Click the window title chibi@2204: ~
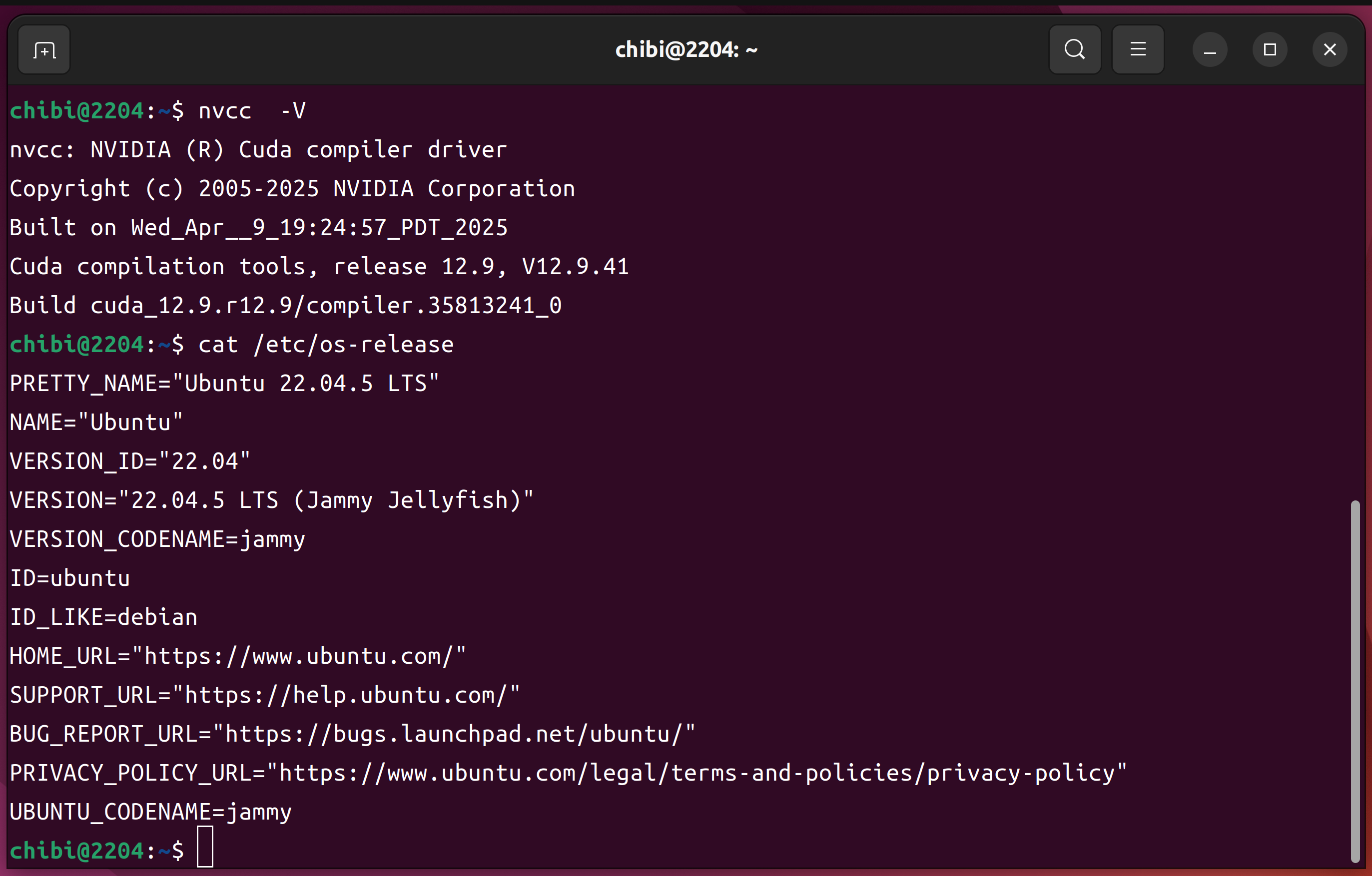This screenshot has width=1372, height=876. tap(686, 50)
